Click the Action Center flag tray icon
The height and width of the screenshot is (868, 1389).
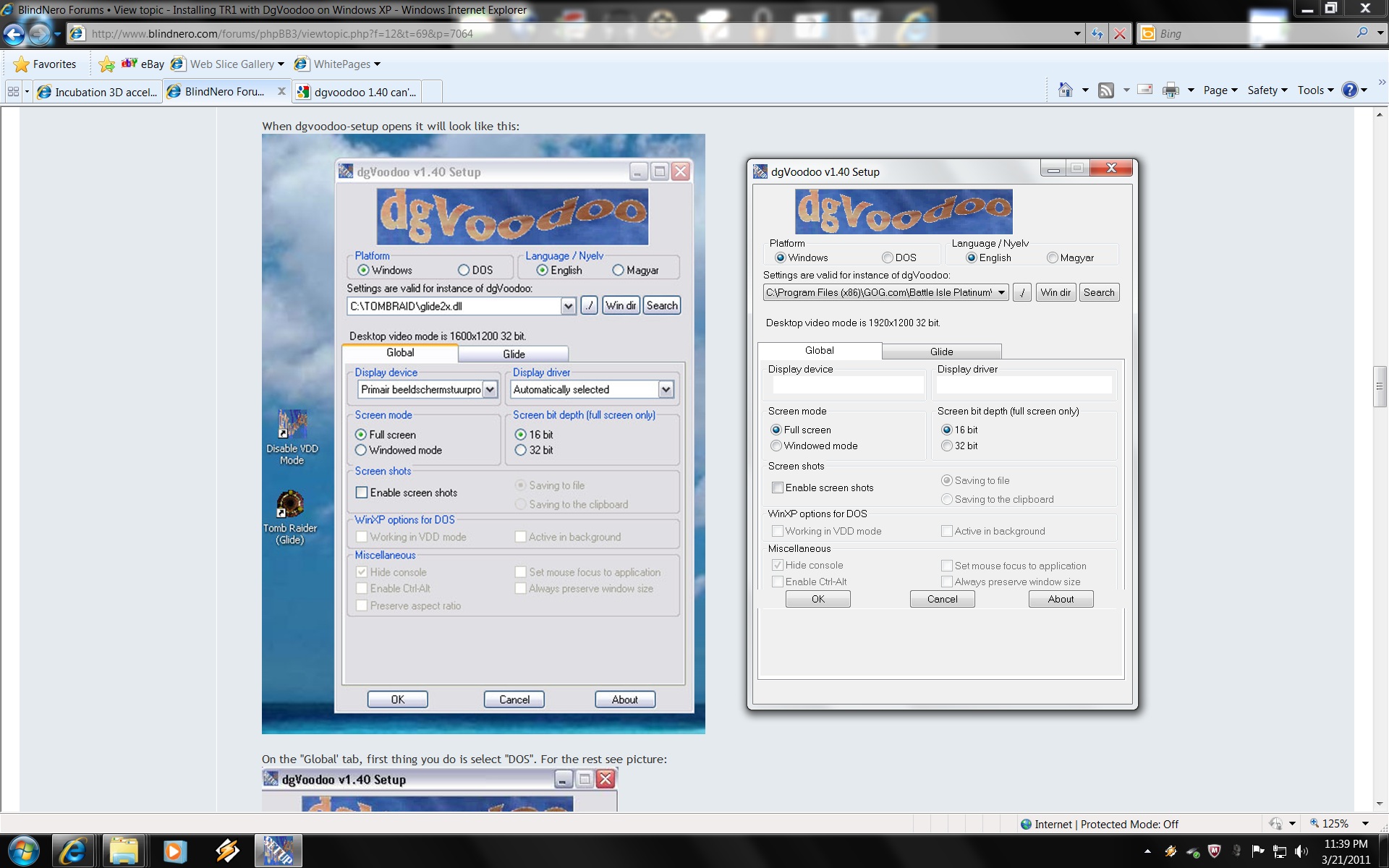pyautogui.click(x=1258, y=851)
